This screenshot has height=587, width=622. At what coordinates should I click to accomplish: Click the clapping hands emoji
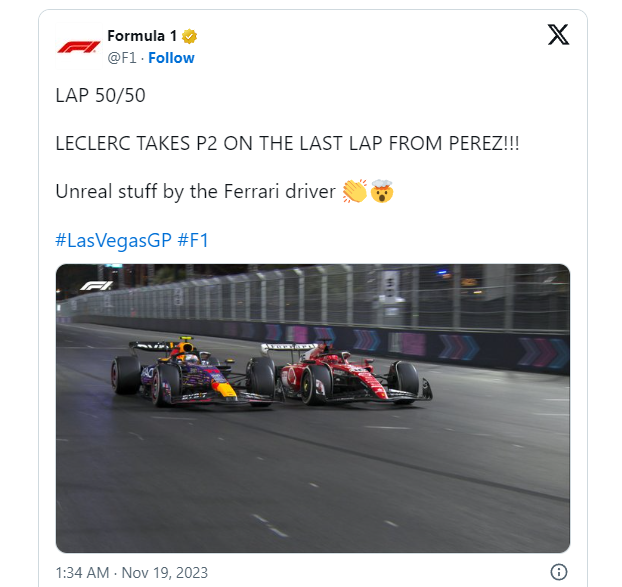[354, 191]
